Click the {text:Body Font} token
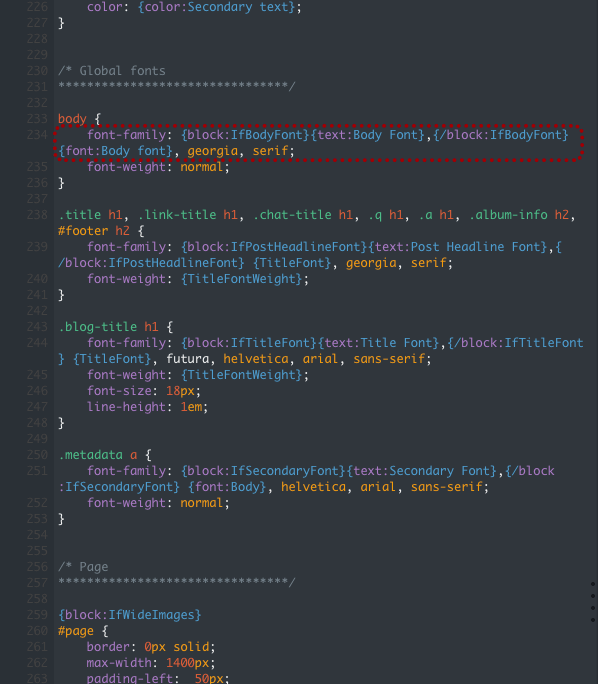This screenshot has height=684, width=598. pos(368,135)
